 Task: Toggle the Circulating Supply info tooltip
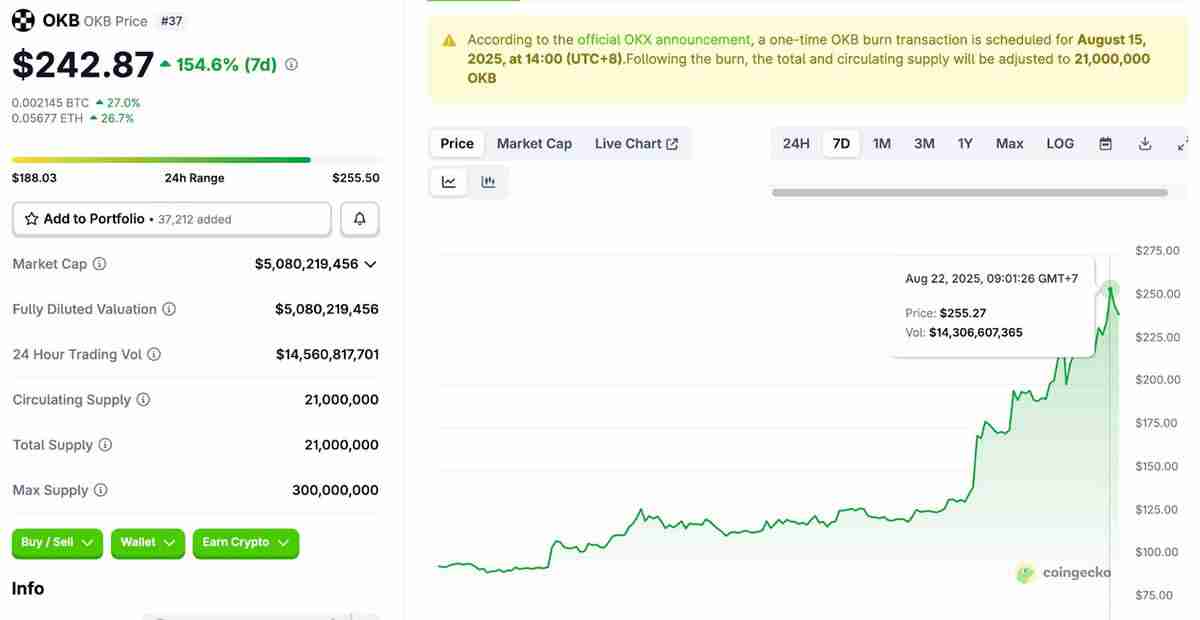143,399
